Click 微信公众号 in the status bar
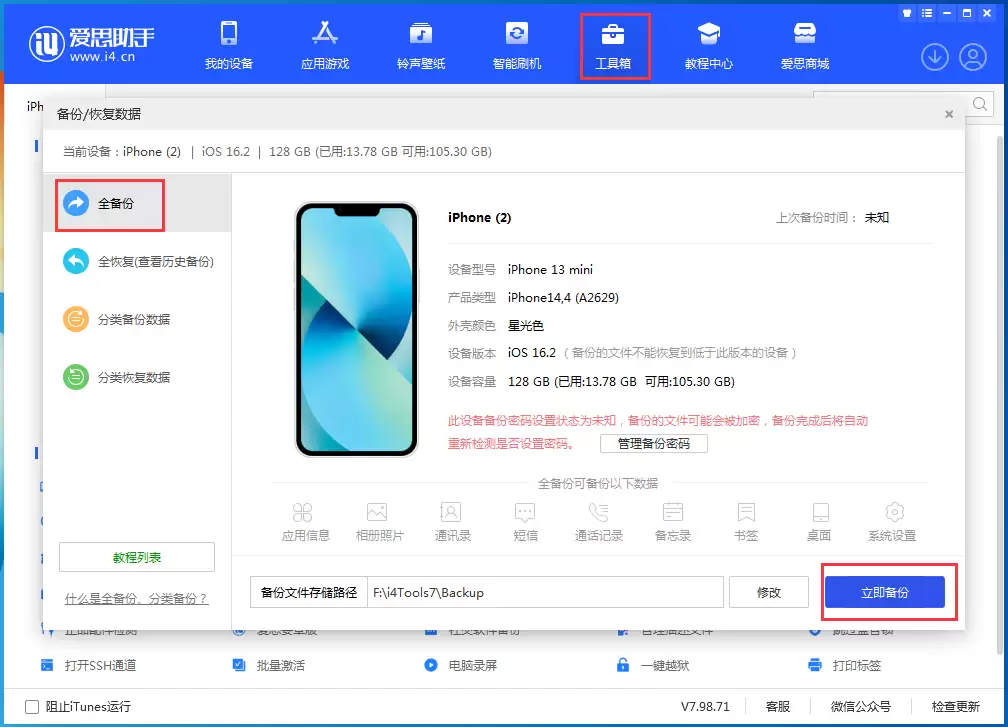Screen dimensions: 1008x727 [861, 706]
